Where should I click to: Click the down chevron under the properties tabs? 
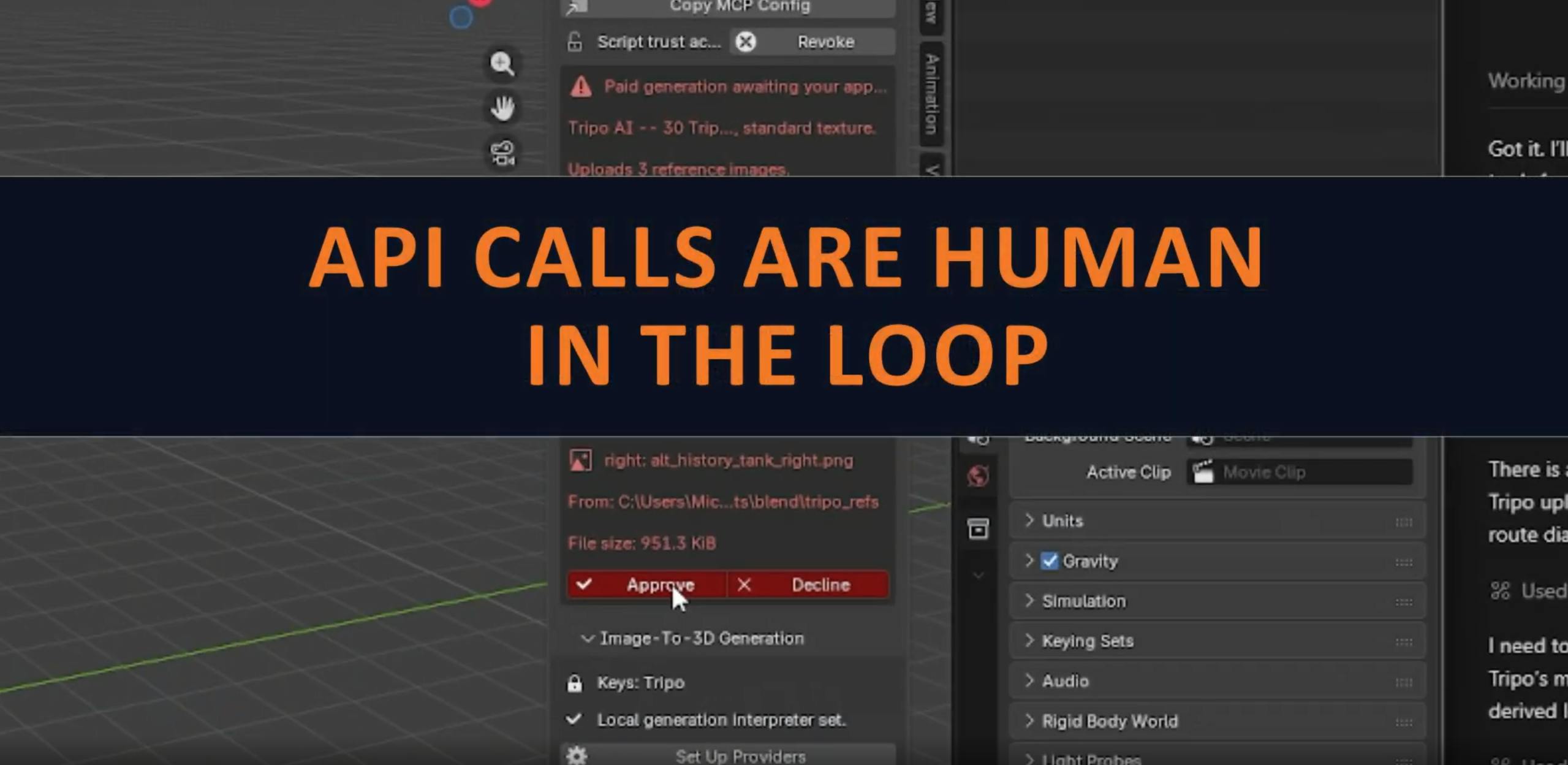point(979,575)
